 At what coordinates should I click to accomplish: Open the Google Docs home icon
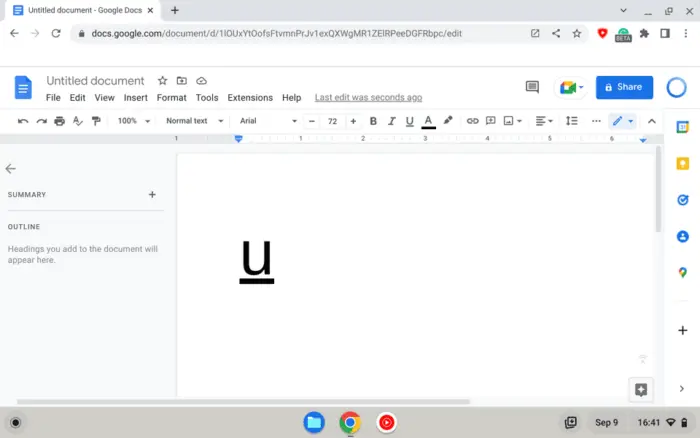click(23, 87)
